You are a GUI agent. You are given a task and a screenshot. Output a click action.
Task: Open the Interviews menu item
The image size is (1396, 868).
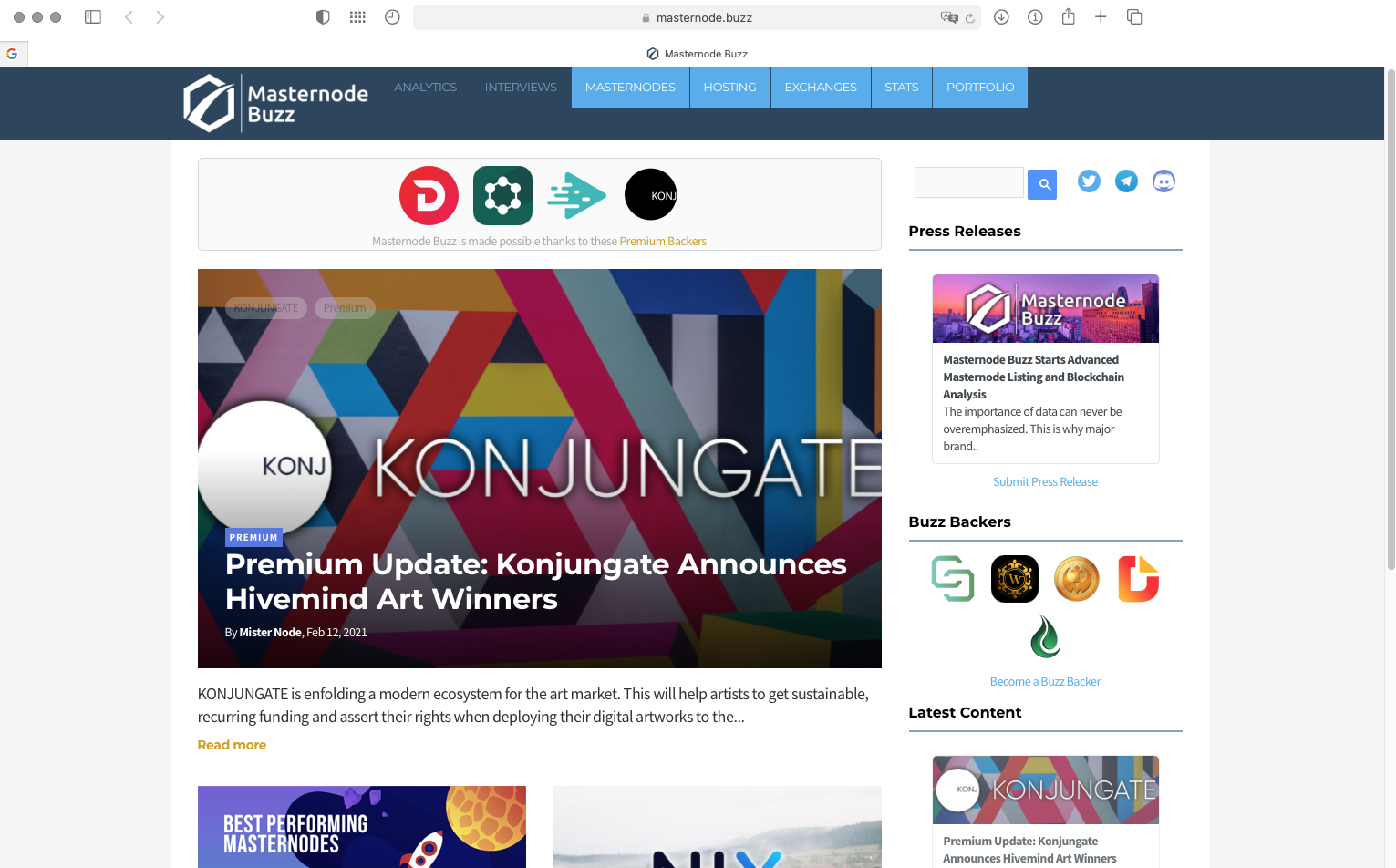(521, 88)
